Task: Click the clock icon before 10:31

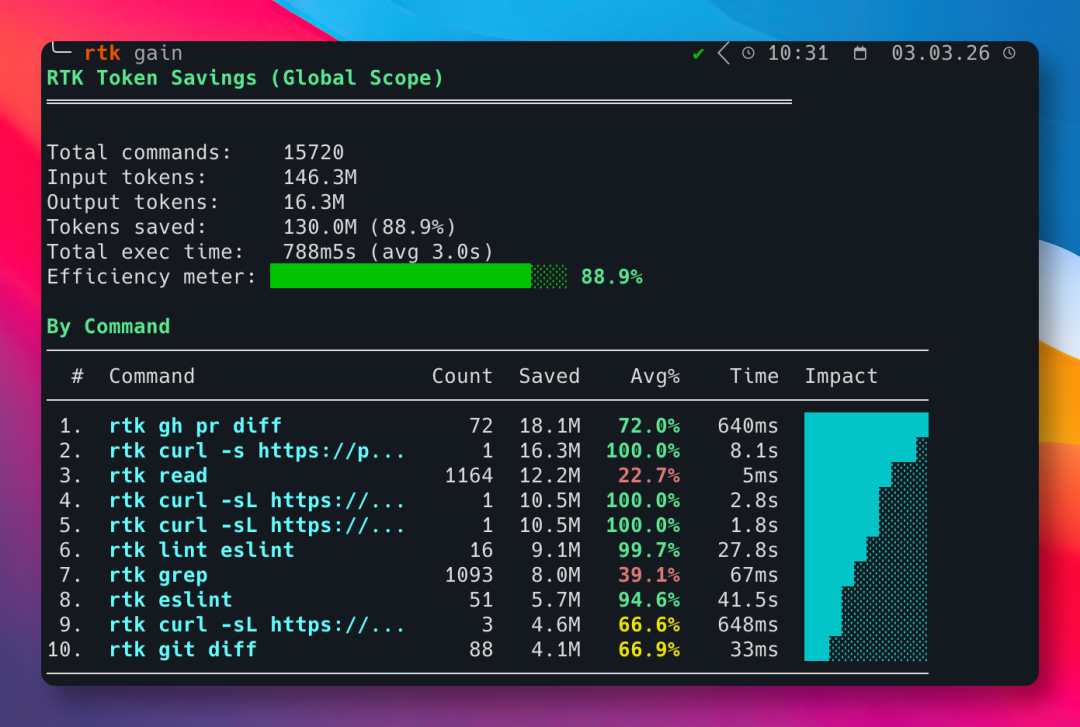Action: pyautogui.click(x=748, y=54)
